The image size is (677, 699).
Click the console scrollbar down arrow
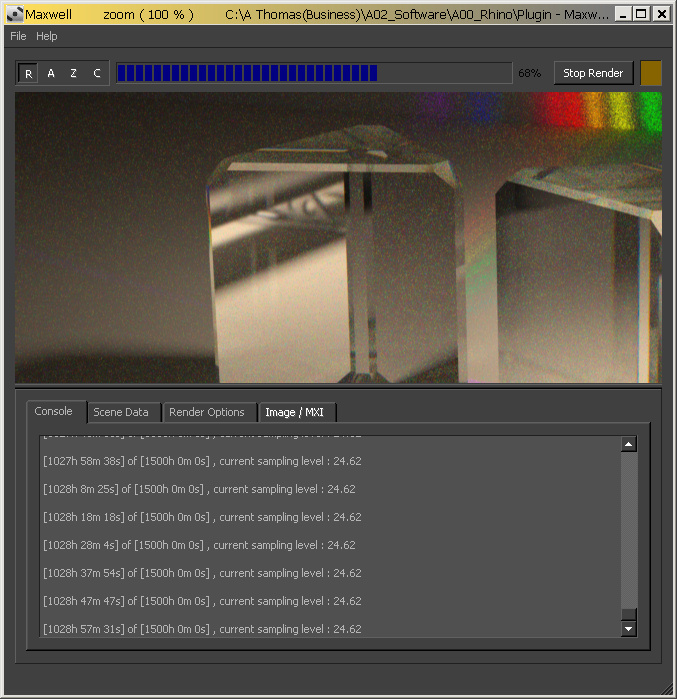coord(628,629)
